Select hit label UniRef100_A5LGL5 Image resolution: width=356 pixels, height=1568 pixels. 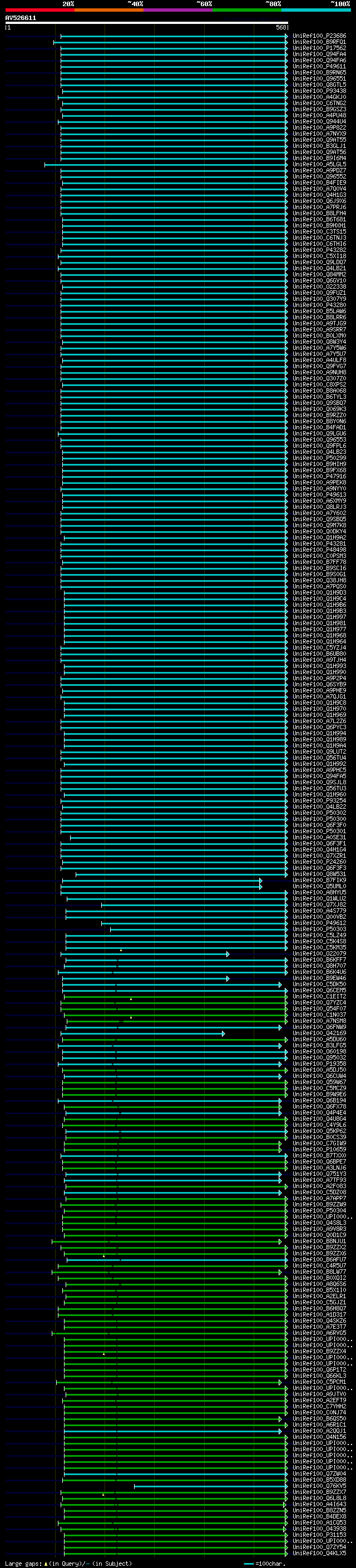[x=319, y=164]
